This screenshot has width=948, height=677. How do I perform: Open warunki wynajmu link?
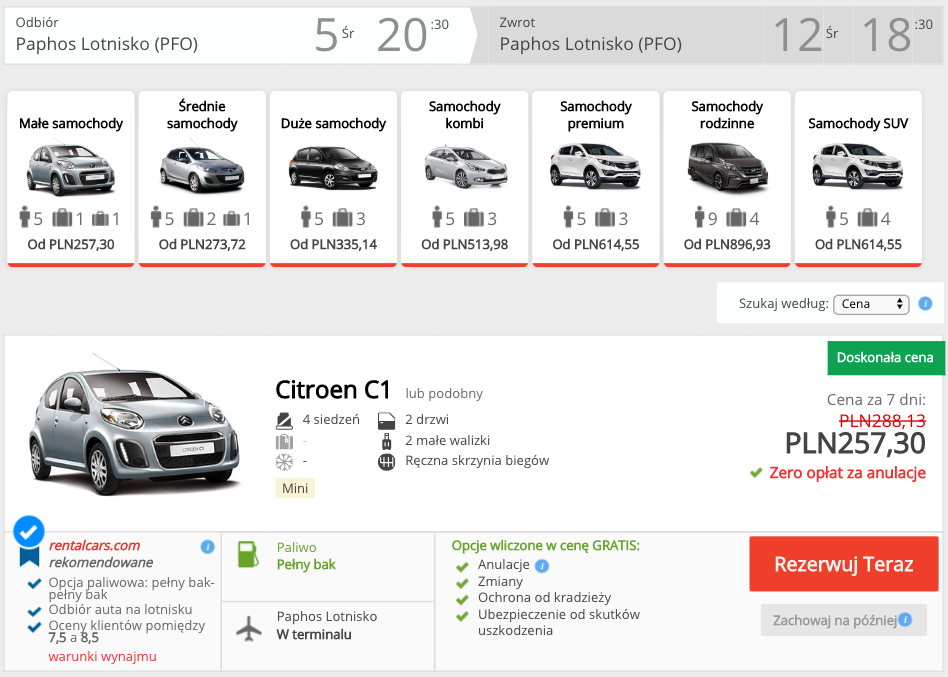pos(102,656)
